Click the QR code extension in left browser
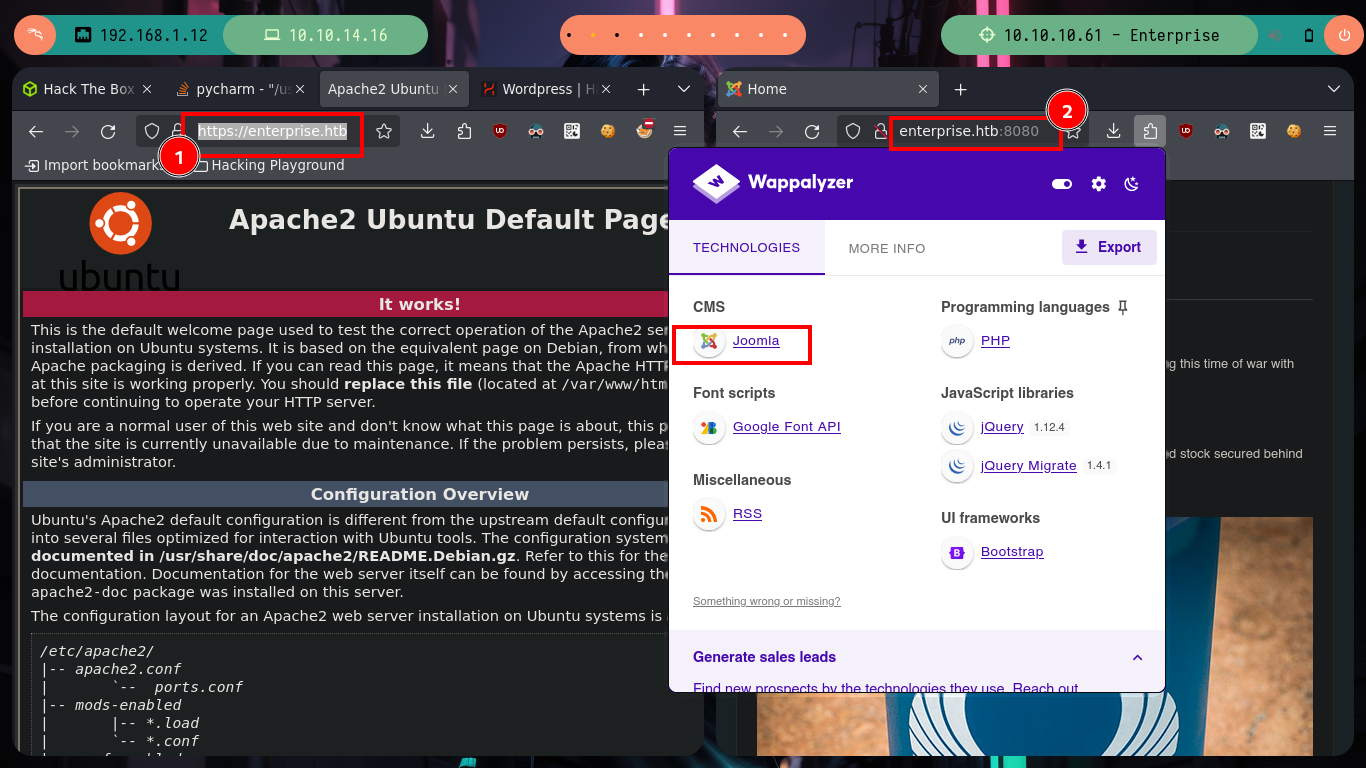The image size is (1366, 768). pyautogui.click(x=572, y=131)
